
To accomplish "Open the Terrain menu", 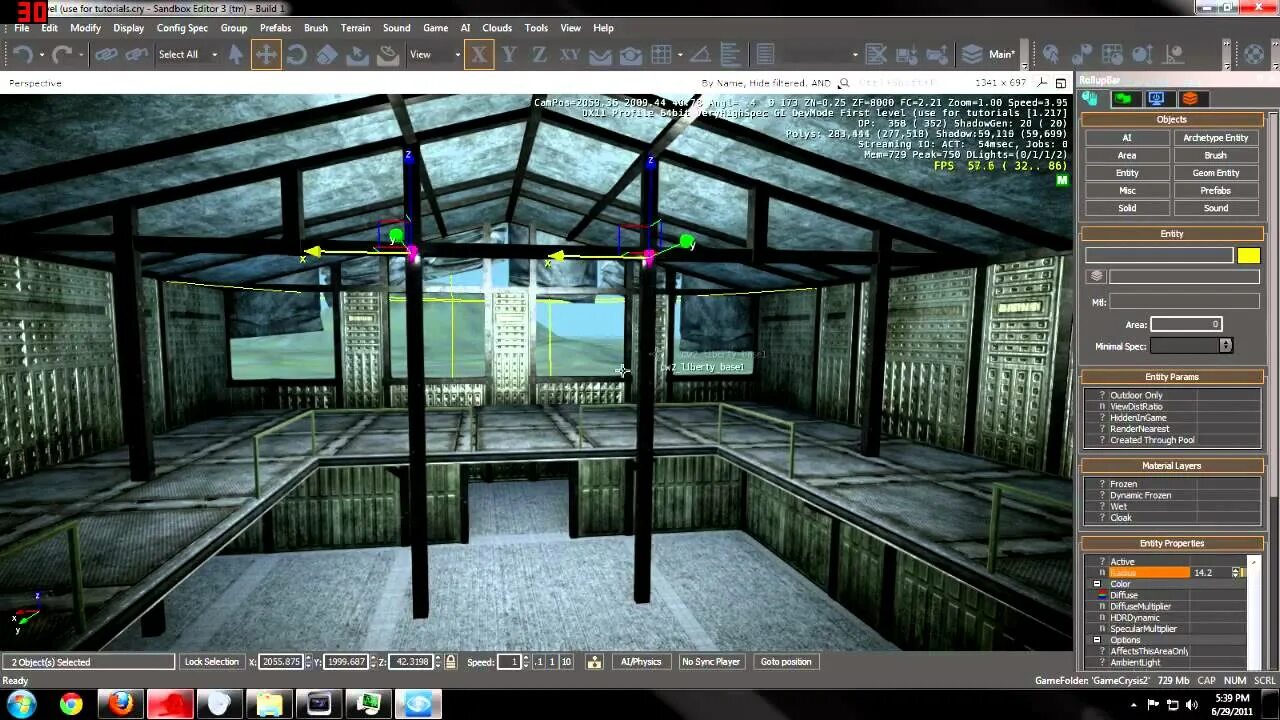I will 355,28.
